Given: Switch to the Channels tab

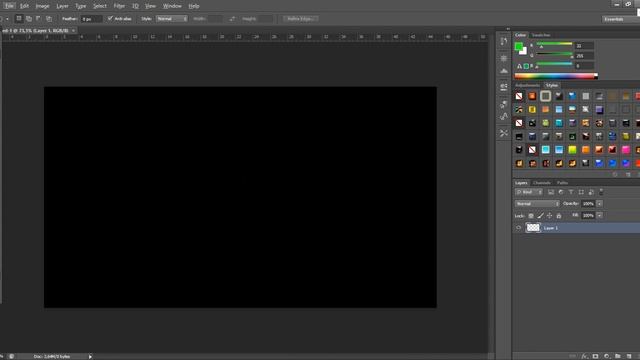Looking at the screenshot, I should tap(542, 183).
